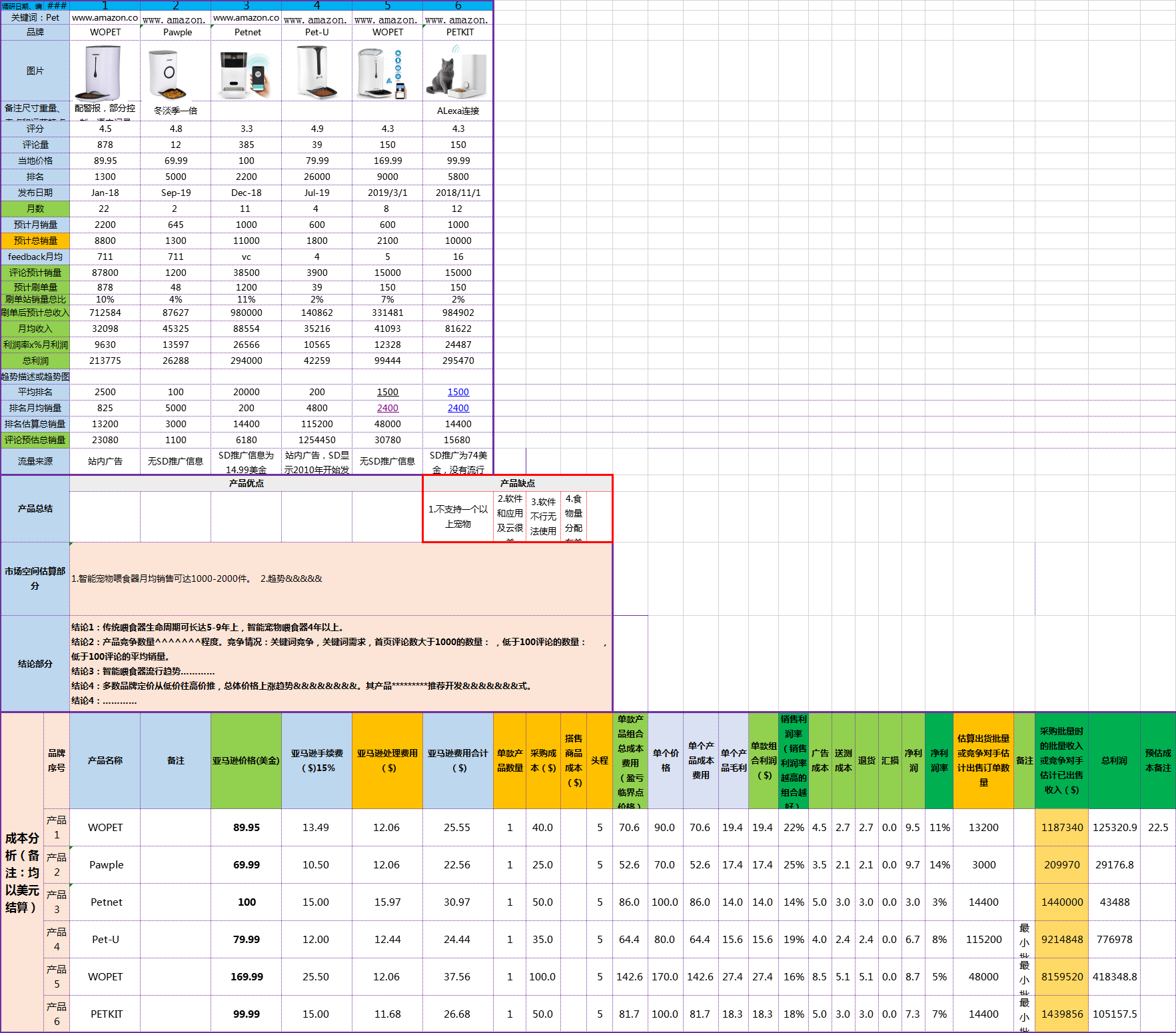Viewport: 1176px width, 1033px height.
Task: Select the feedback月均 row label
Action: pos(35,257)
